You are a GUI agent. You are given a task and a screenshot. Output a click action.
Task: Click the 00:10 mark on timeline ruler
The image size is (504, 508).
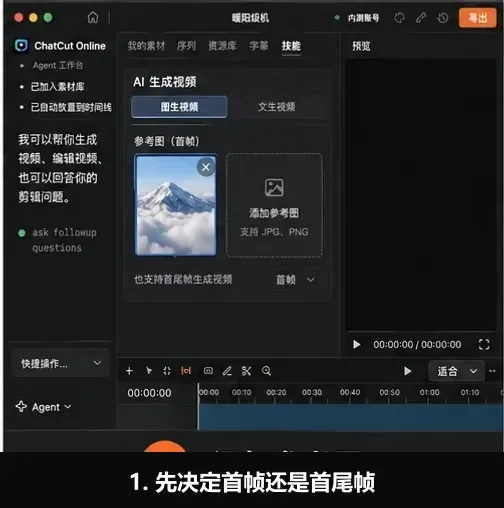pyautogui.click(x=242, y=392)
